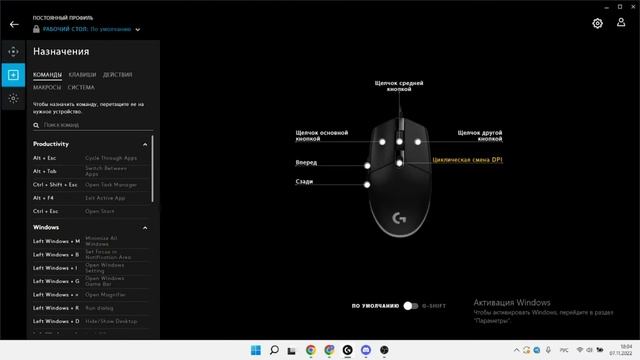Show hidden tray icons chevron
The image size is (640, 360).
click(x=516, y=350)
